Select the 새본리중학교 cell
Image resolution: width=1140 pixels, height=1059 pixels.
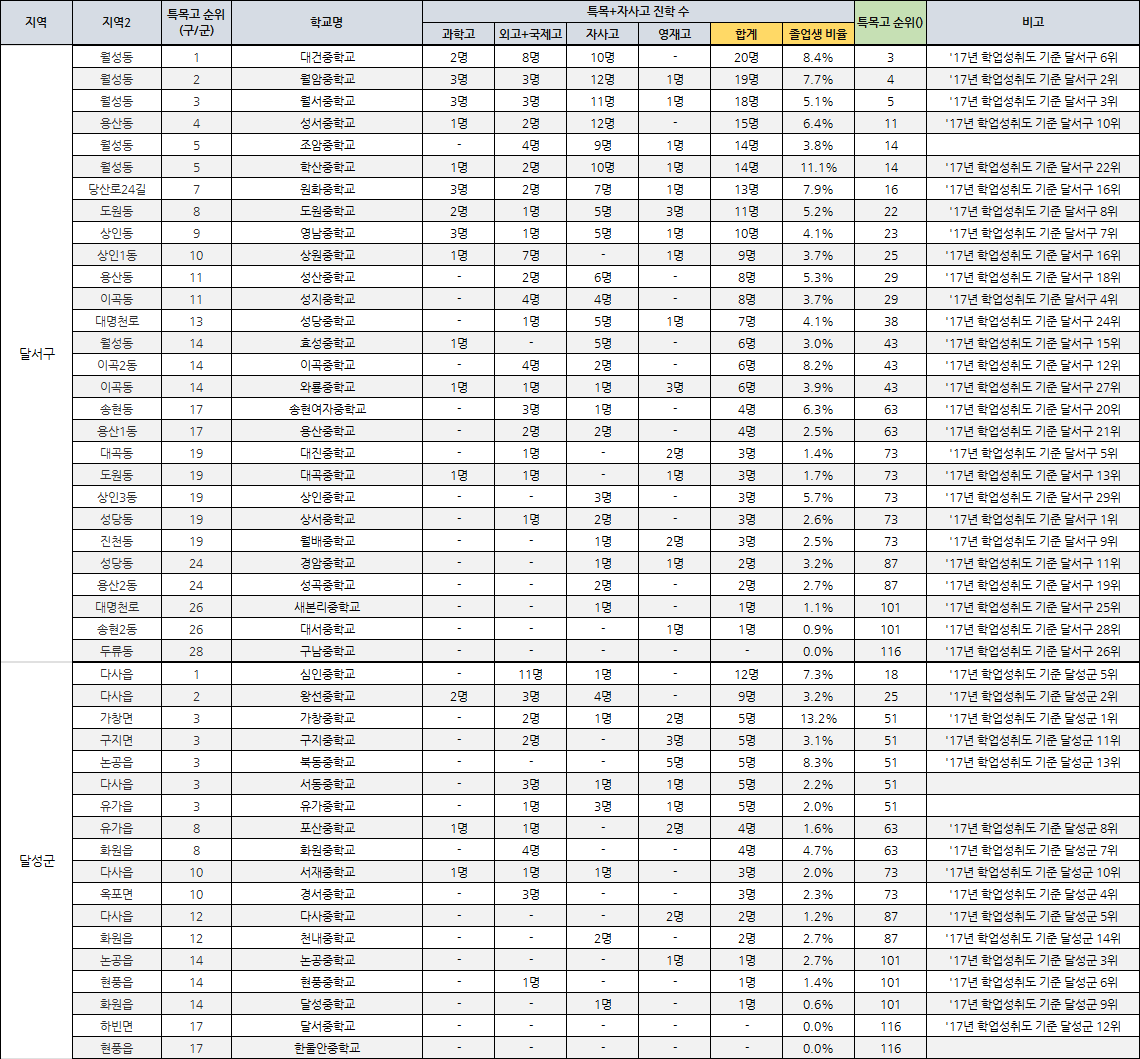pos(326,607)
